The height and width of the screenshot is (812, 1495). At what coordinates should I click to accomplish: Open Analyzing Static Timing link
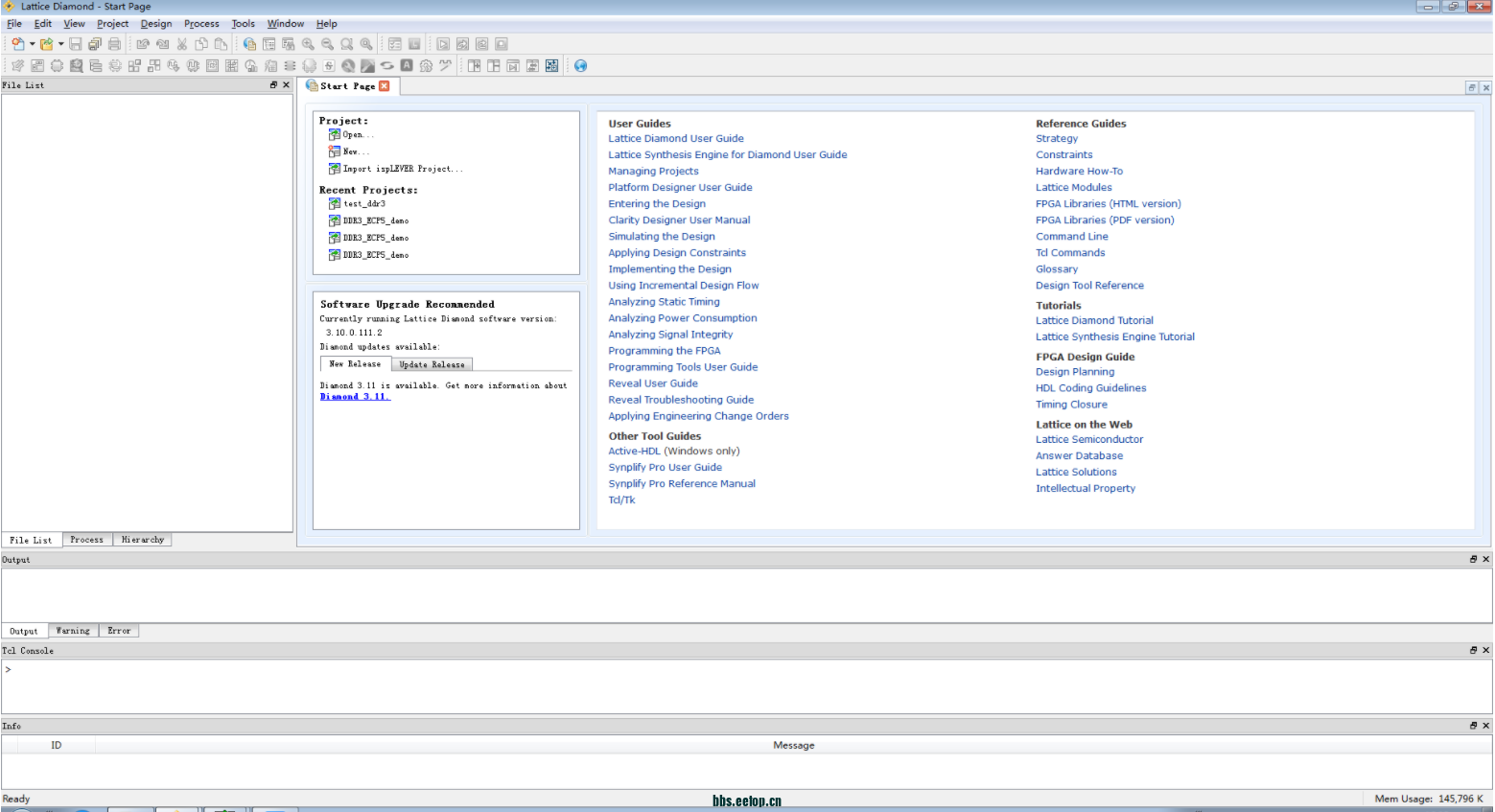[x=664, y=302]
